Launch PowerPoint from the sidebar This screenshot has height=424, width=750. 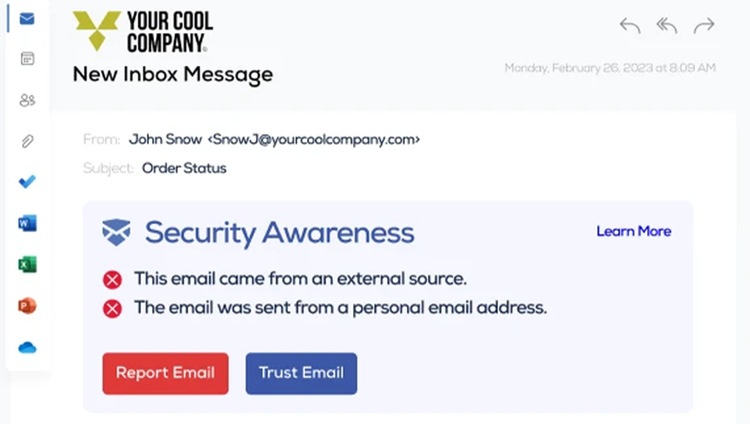27,305
